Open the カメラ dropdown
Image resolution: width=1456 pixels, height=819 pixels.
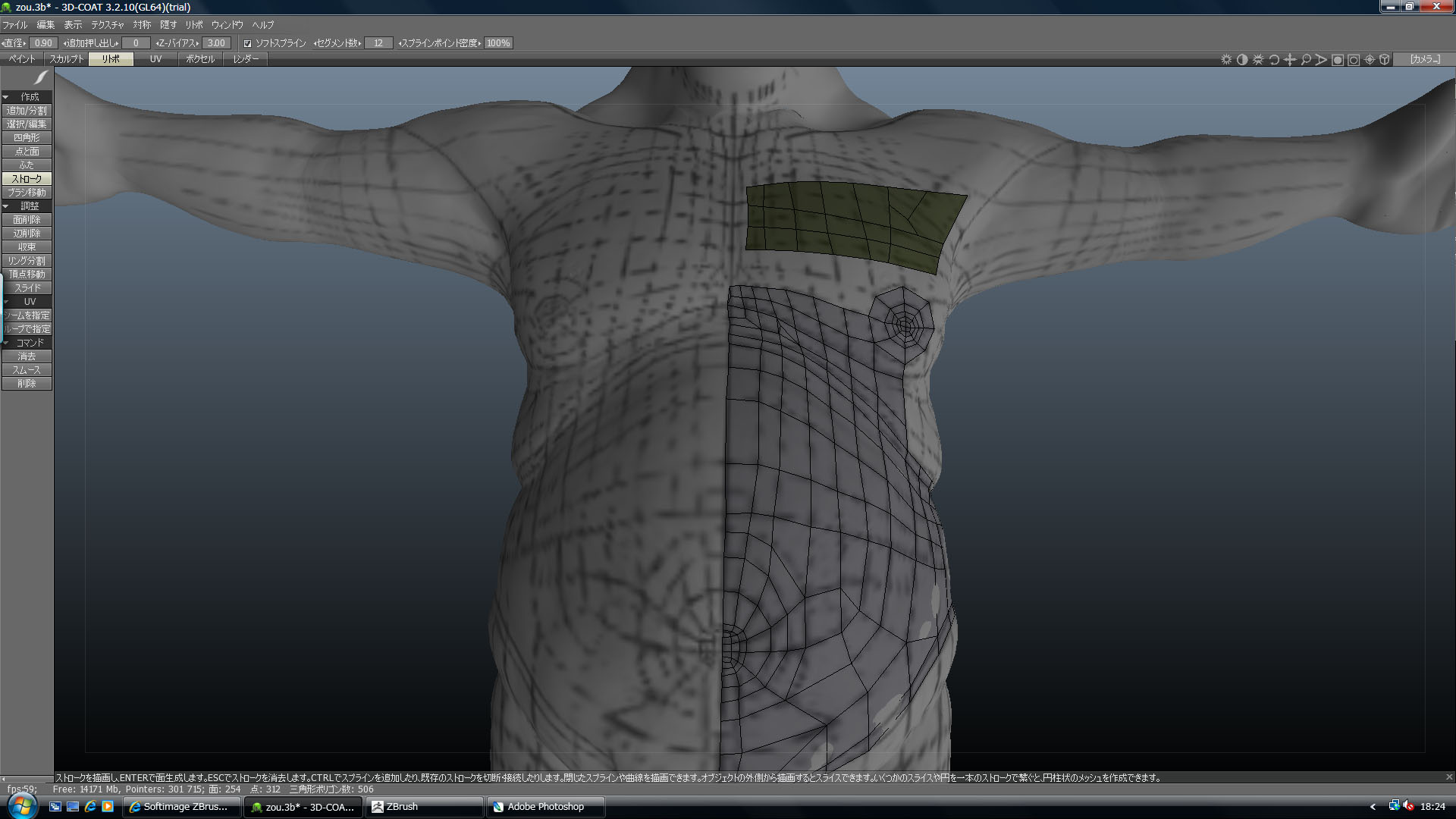[x=1425, y=59]
